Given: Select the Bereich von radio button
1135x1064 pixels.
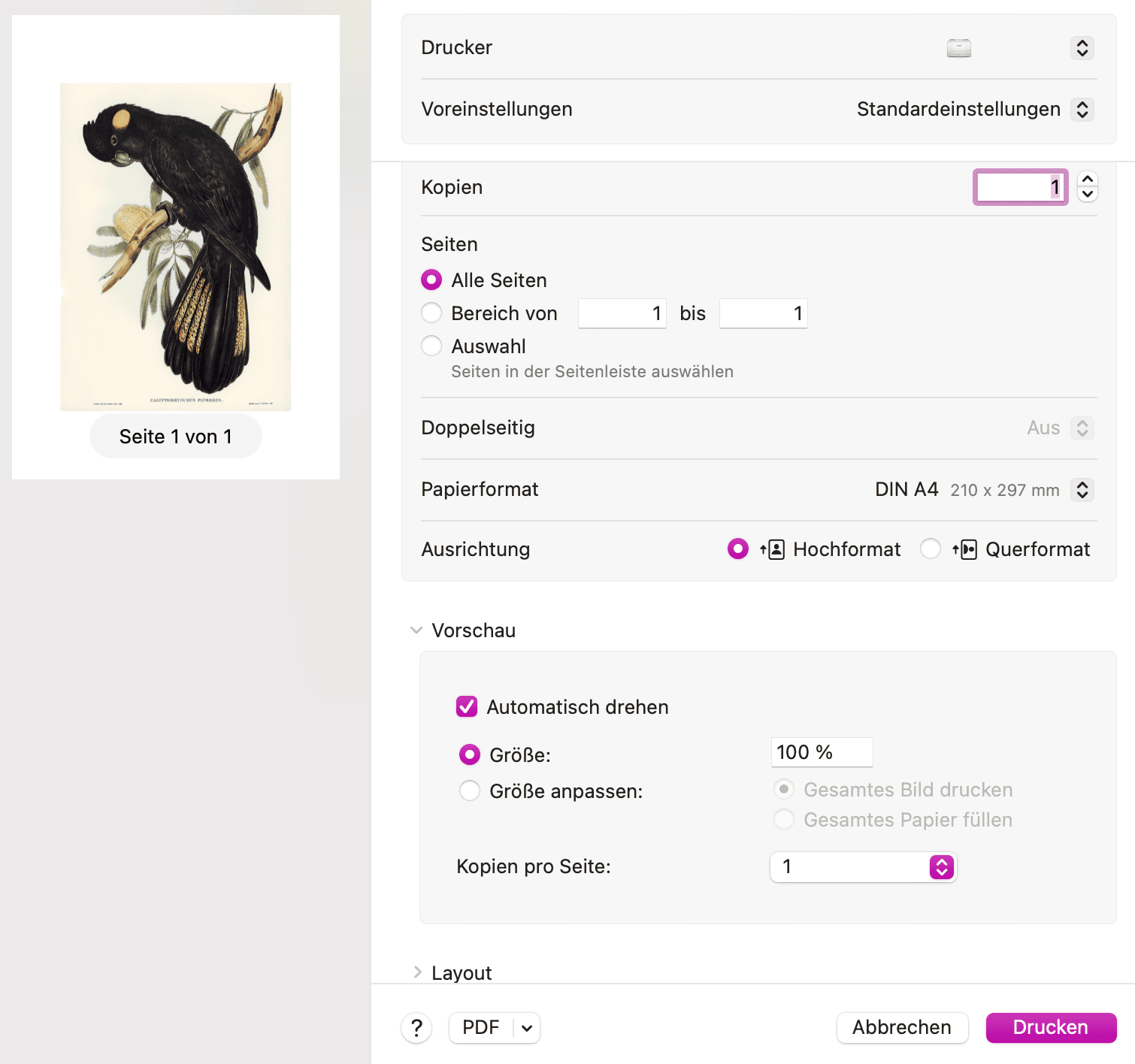Looking at the screenshot, I should [x=431, y=313].
